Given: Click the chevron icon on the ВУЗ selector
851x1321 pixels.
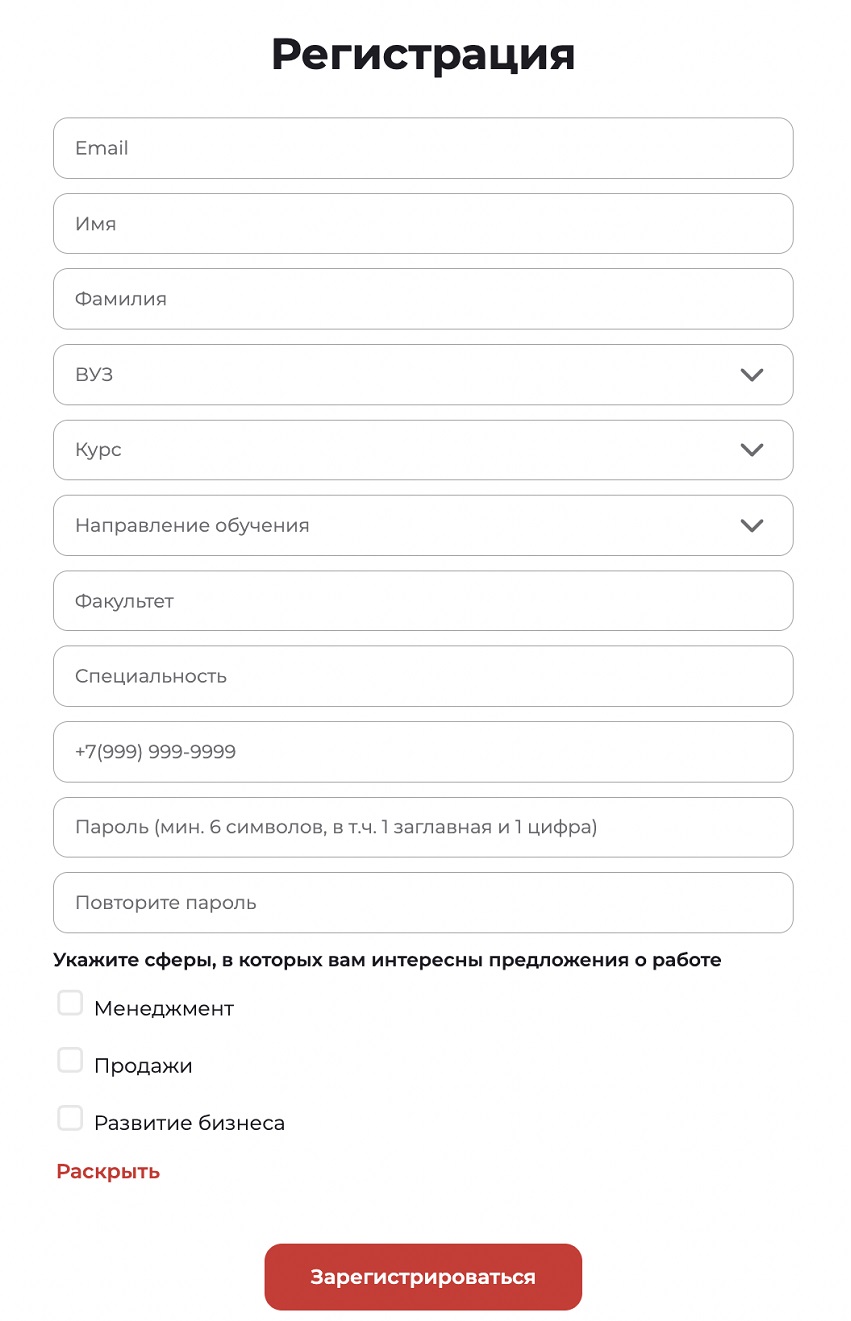Looking at the screenshot, I should 751,374.
